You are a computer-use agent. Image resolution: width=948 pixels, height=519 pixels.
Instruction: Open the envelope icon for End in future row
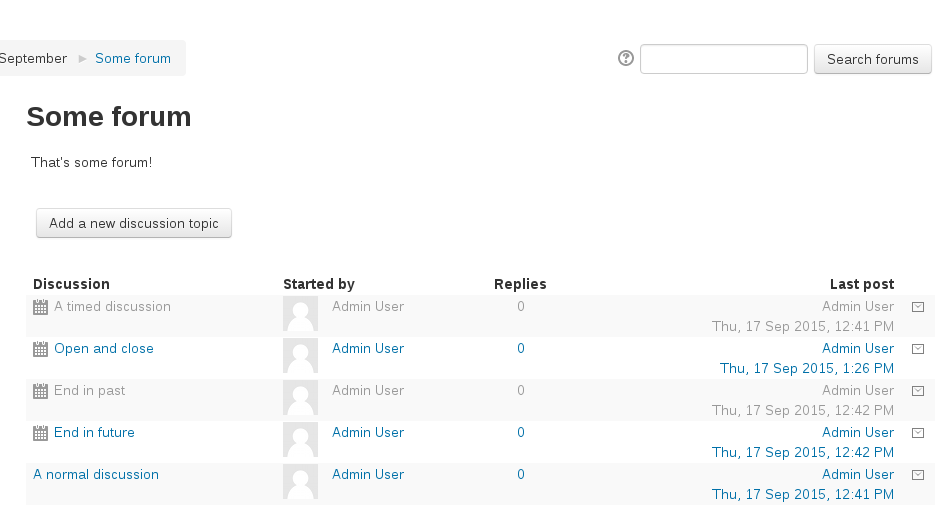pos(918,433)
